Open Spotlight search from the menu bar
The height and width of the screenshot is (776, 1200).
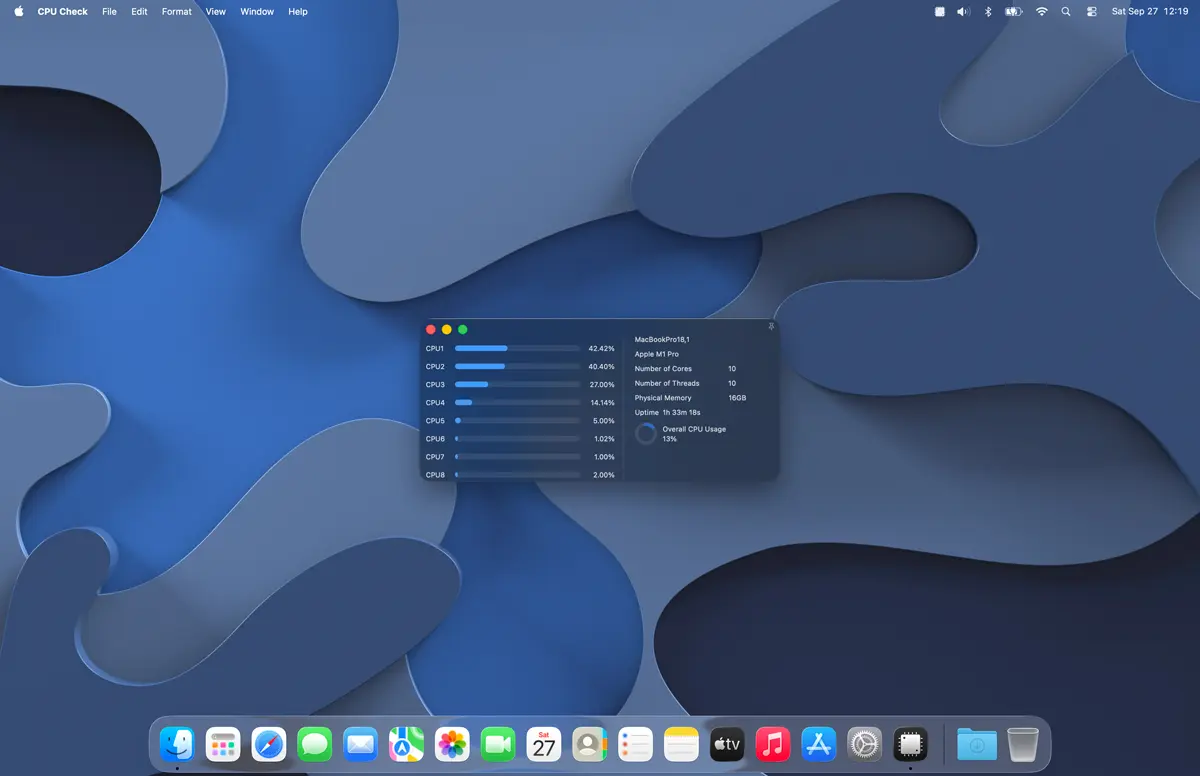point(1066,12)
